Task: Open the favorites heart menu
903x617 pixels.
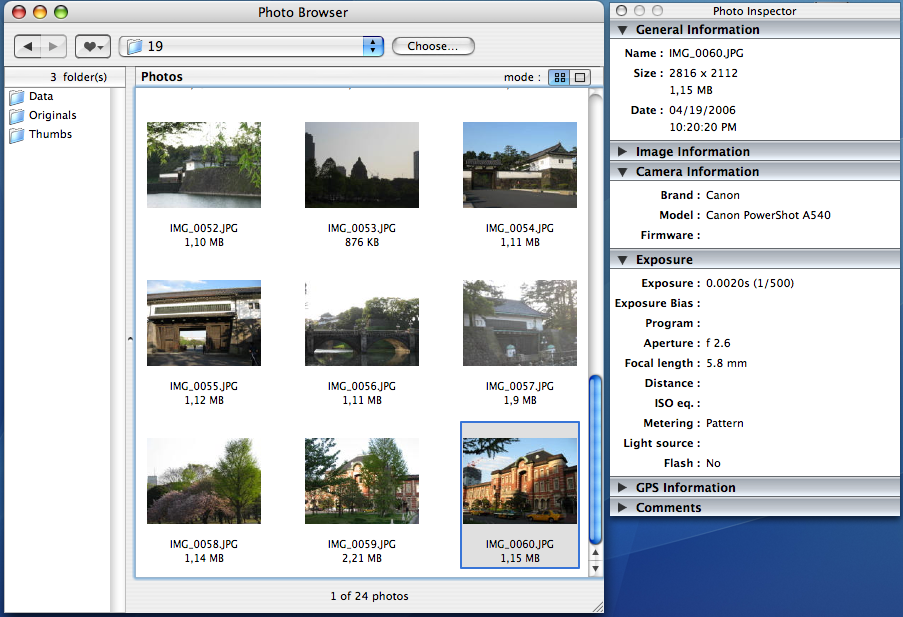Action: pos(92,47)
